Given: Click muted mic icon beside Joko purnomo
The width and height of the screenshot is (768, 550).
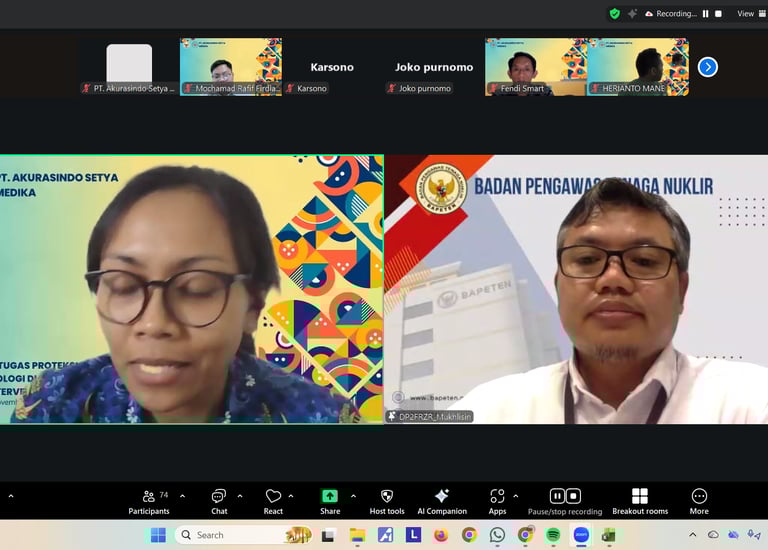Looking at the screenshot, I should click(x=391, y=89).
